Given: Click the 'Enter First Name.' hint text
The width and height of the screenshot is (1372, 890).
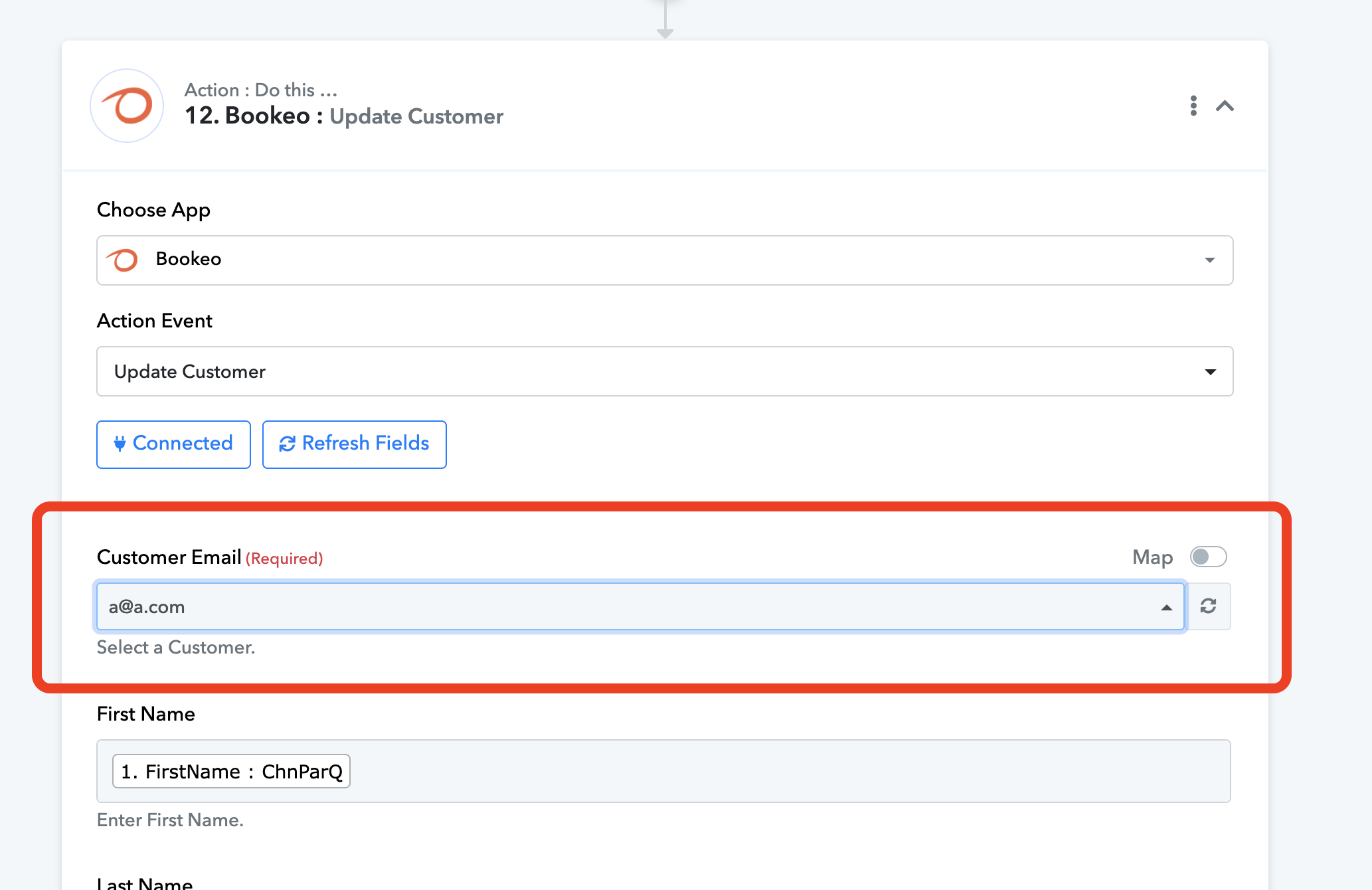Looking at the screenshot, I should 170,820.
